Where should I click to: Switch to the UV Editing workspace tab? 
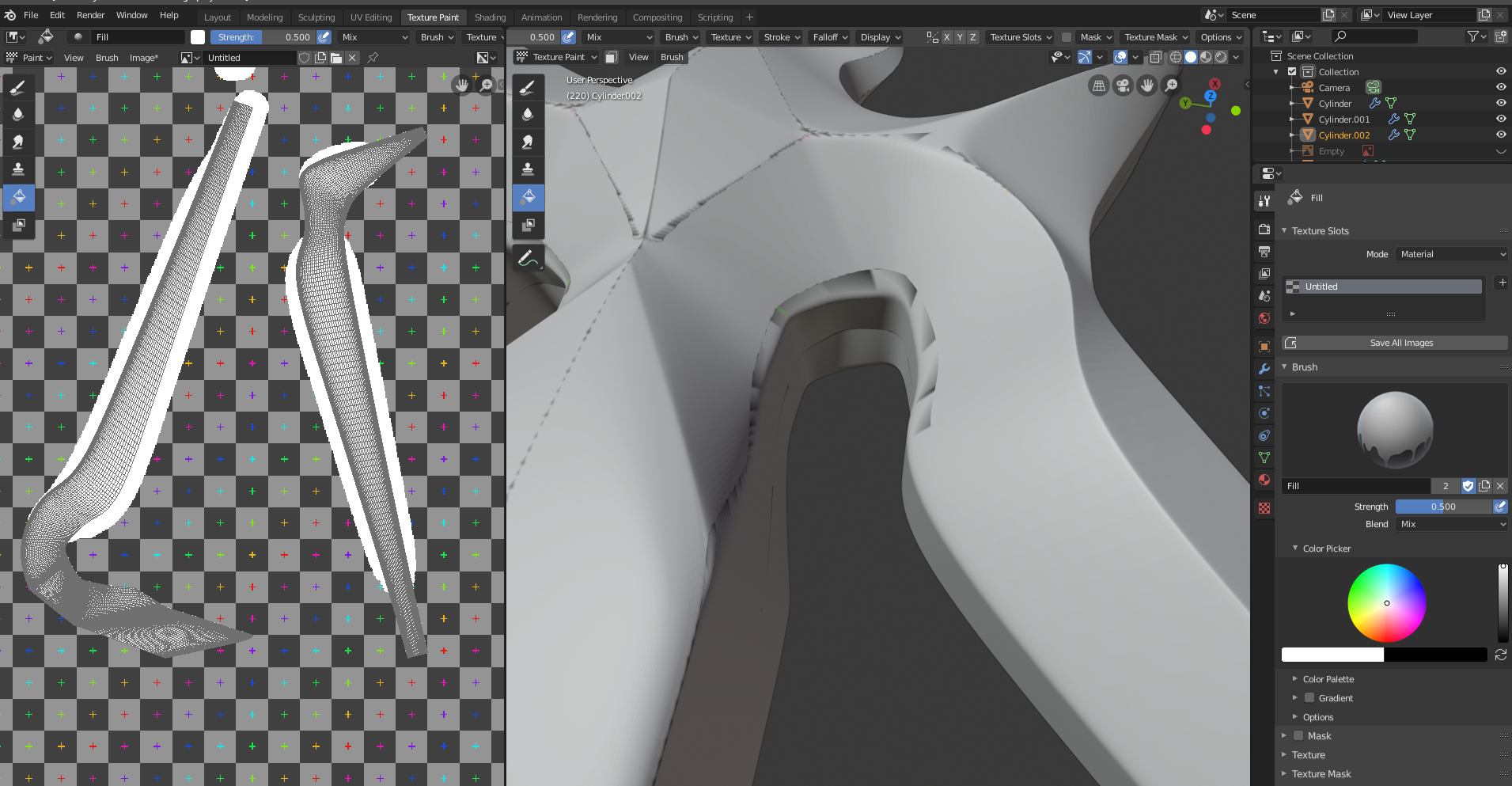point(370,17)
